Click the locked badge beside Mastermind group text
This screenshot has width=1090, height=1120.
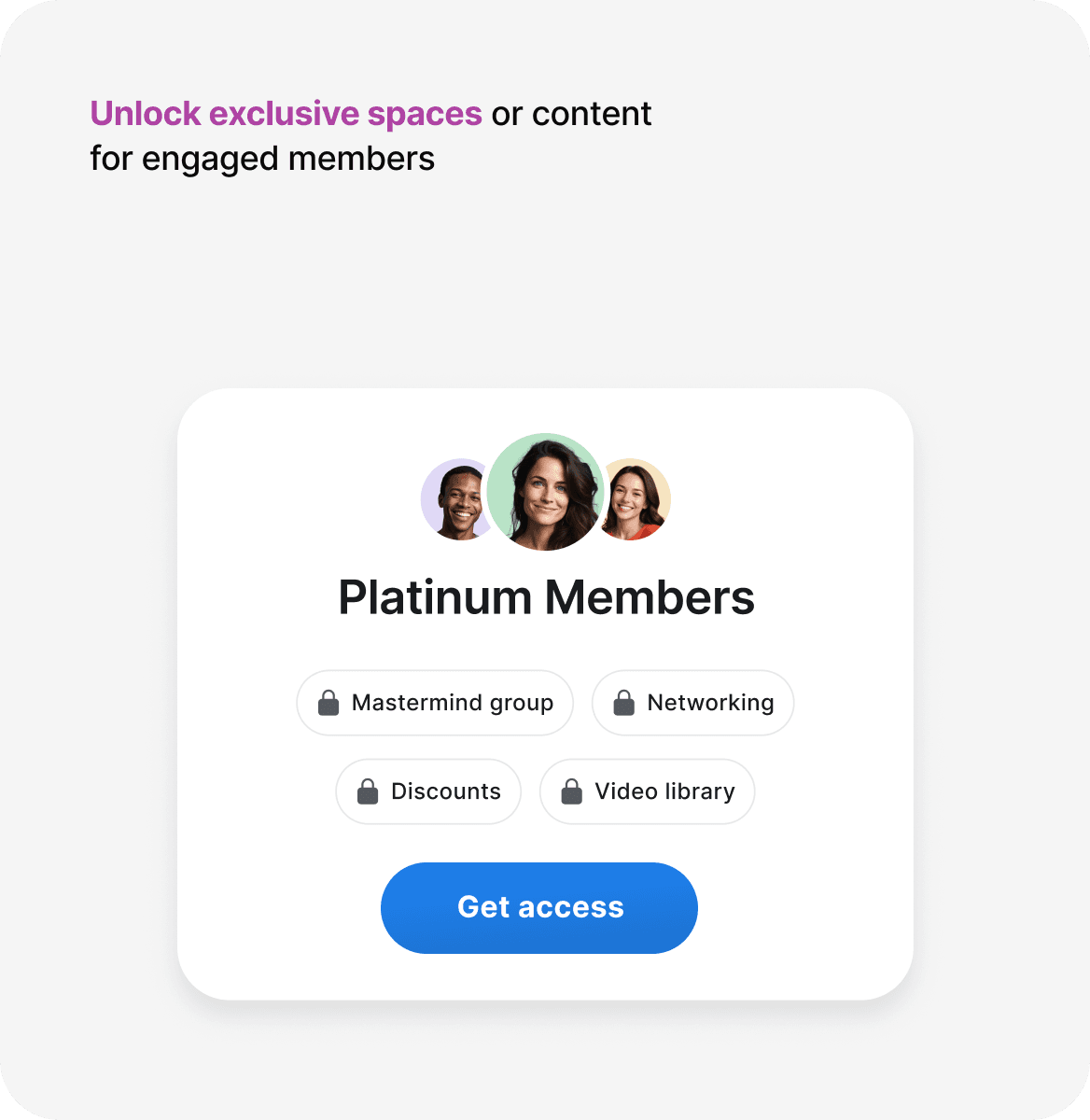[328, 703]
